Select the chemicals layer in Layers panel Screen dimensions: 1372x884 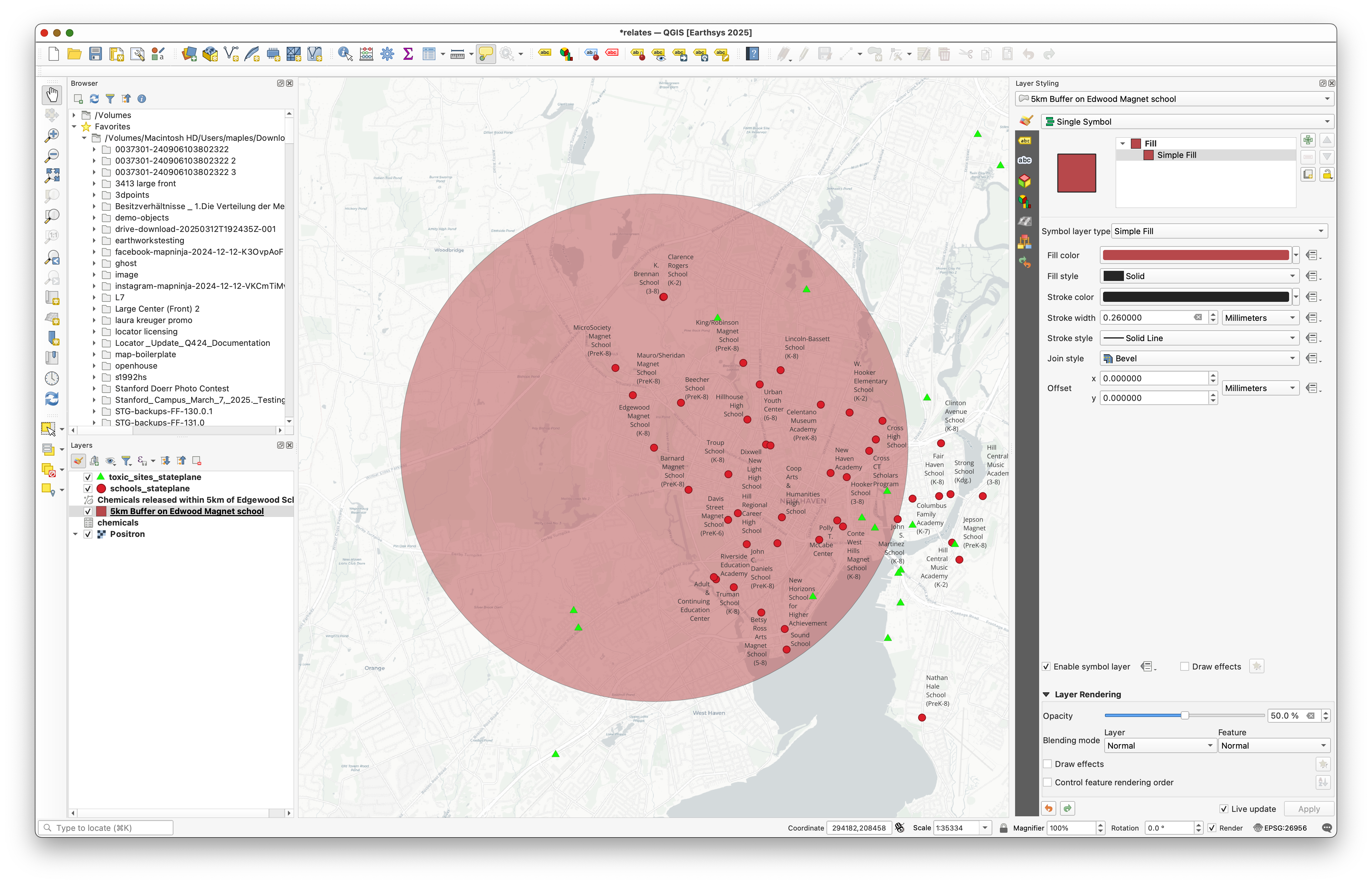click(x=118, y=522)
